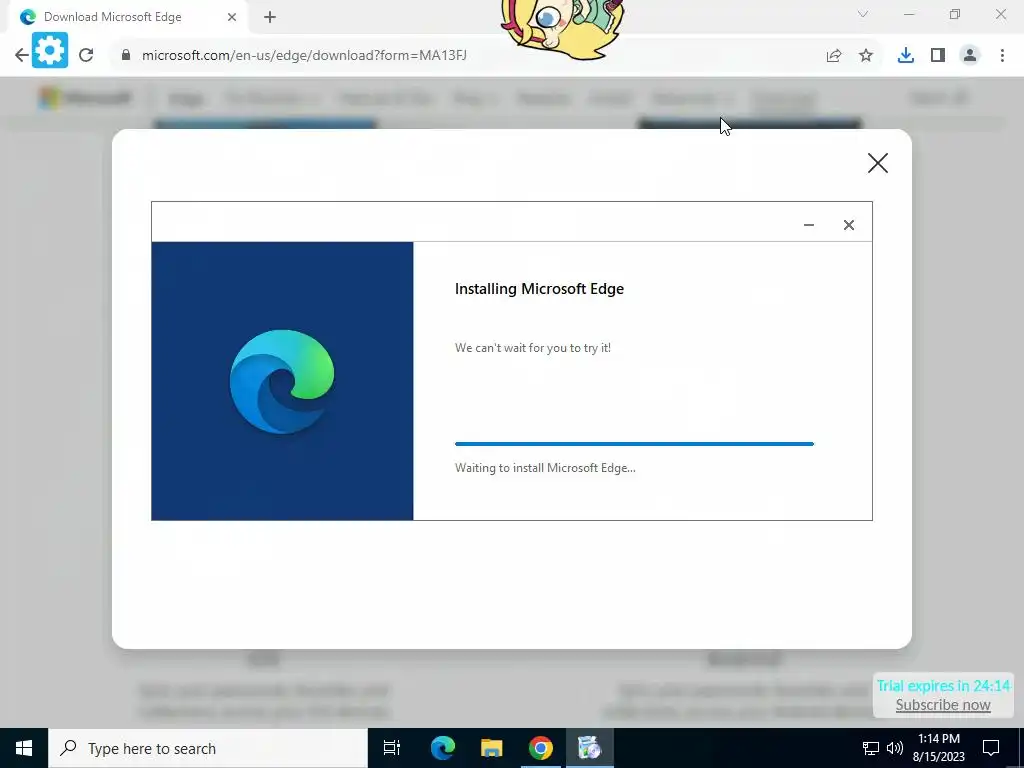Click the installation progress bar

click(634, 444)
